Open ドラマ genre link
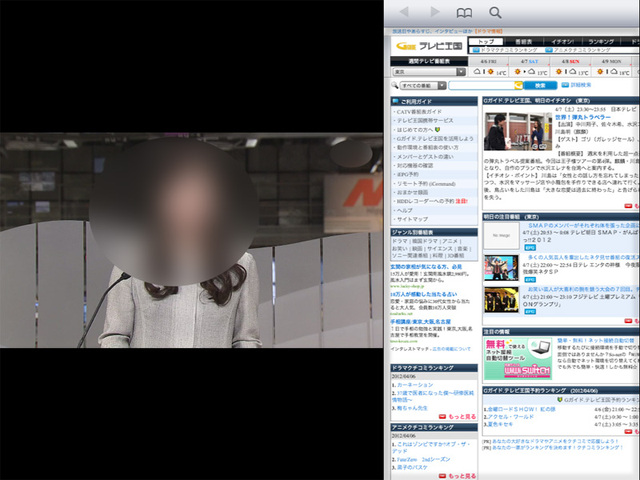 click(x=400, y=241)
